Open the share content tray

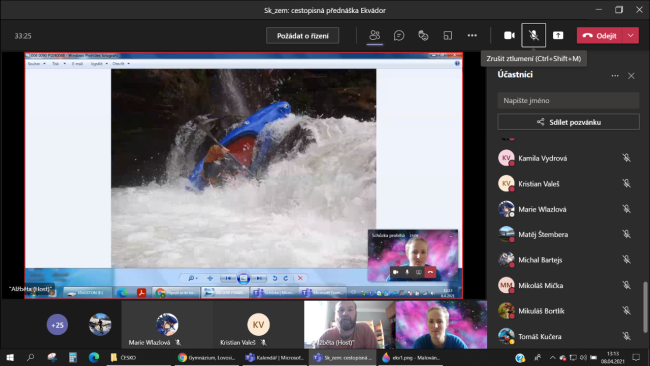[558, 36]
